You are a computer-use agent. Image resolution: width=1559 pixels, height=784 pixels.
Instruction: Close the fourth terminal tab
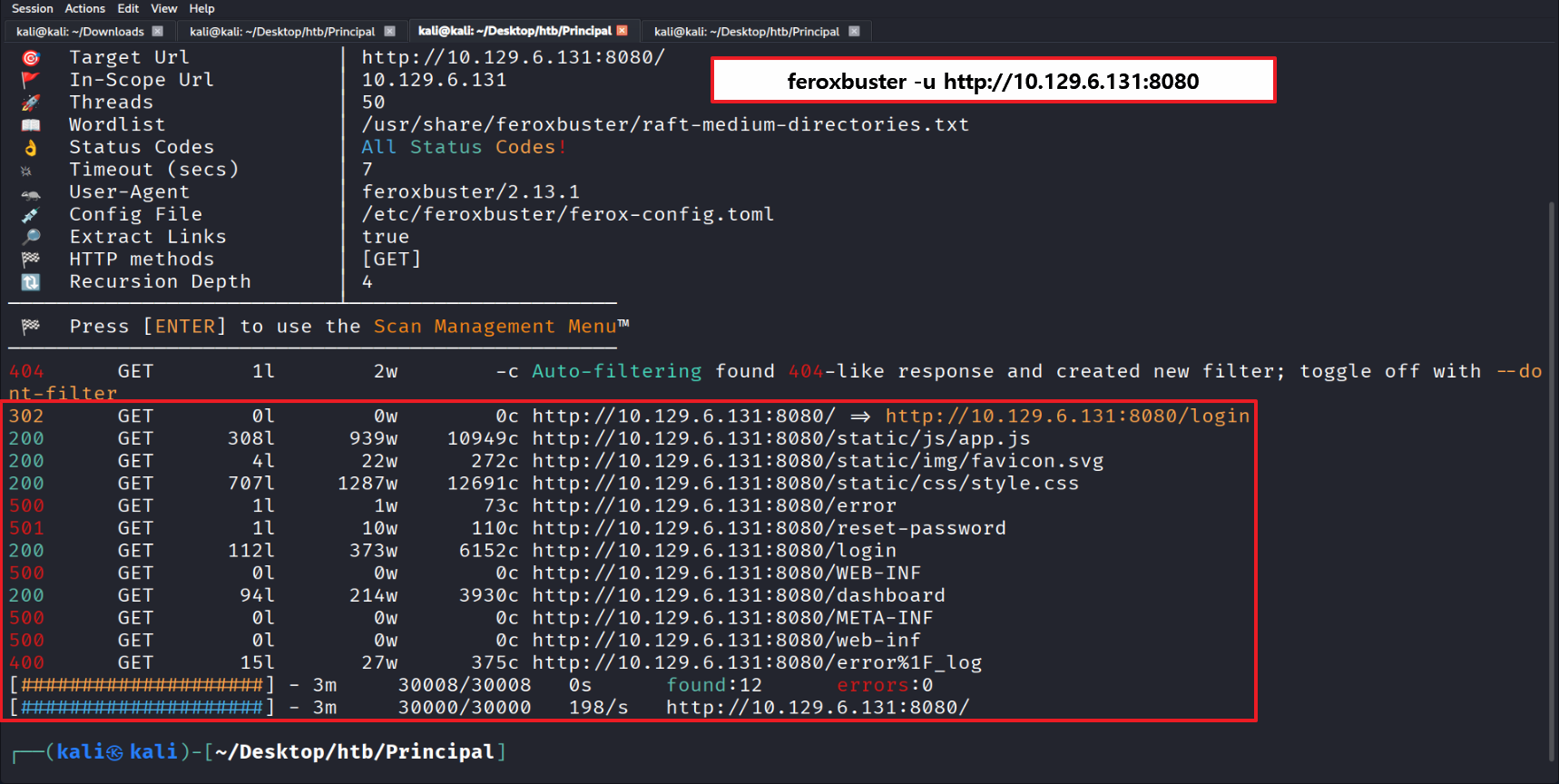pos(854,31)
